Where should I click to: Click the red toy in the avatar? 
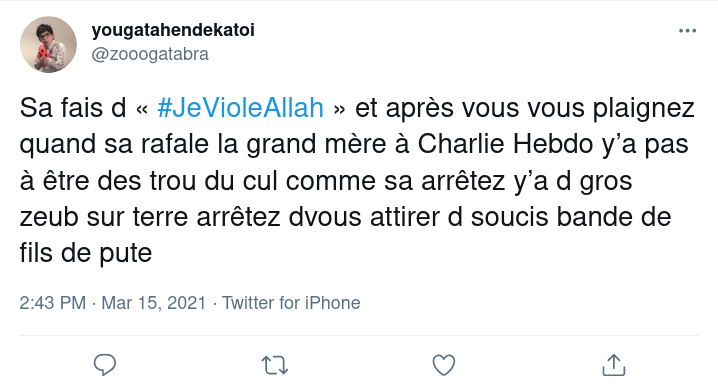pos(43,52)
